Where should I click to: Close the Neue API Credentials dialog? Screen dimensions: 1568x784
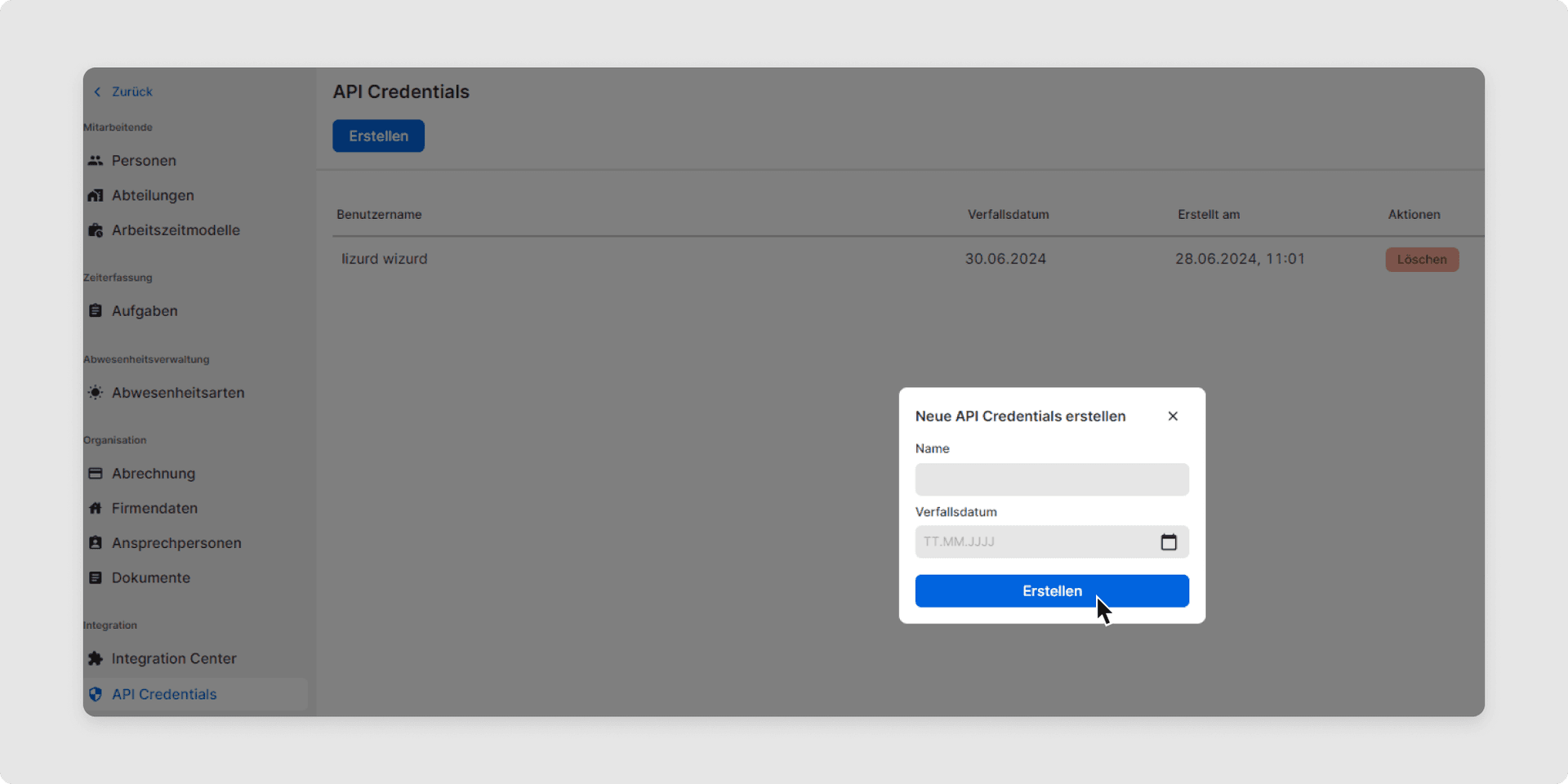(x=1173, y=416)
